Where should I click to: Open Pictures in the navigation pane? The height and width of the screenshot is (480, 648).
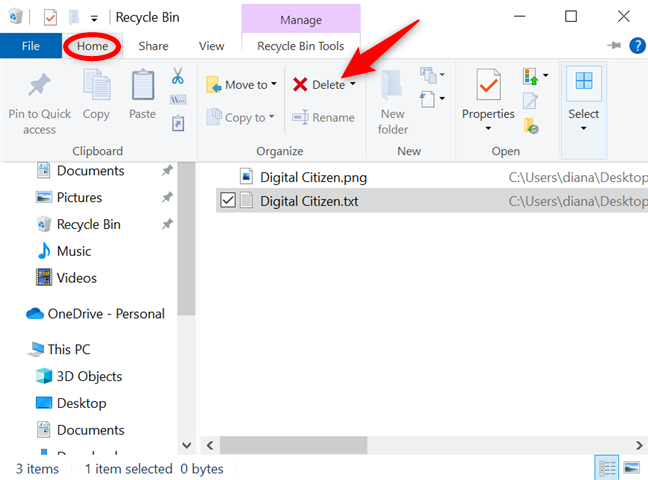79,198
